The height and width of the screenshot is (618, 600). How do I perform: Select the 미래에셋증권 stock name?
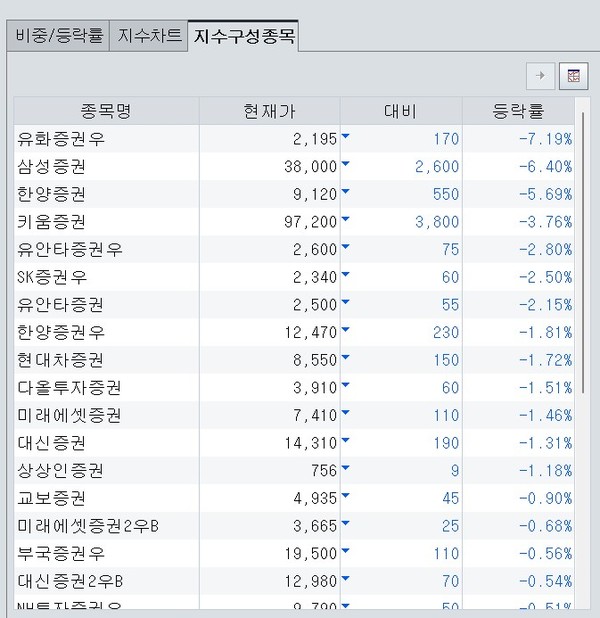point(69,415)
